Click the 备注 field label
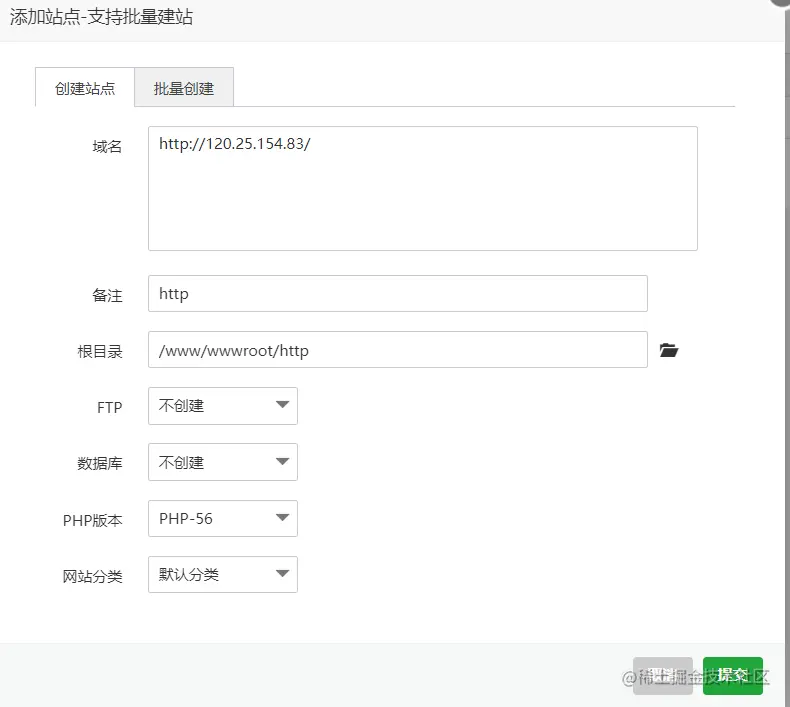The width and height of the screenshot is (790, 707). 107,295
